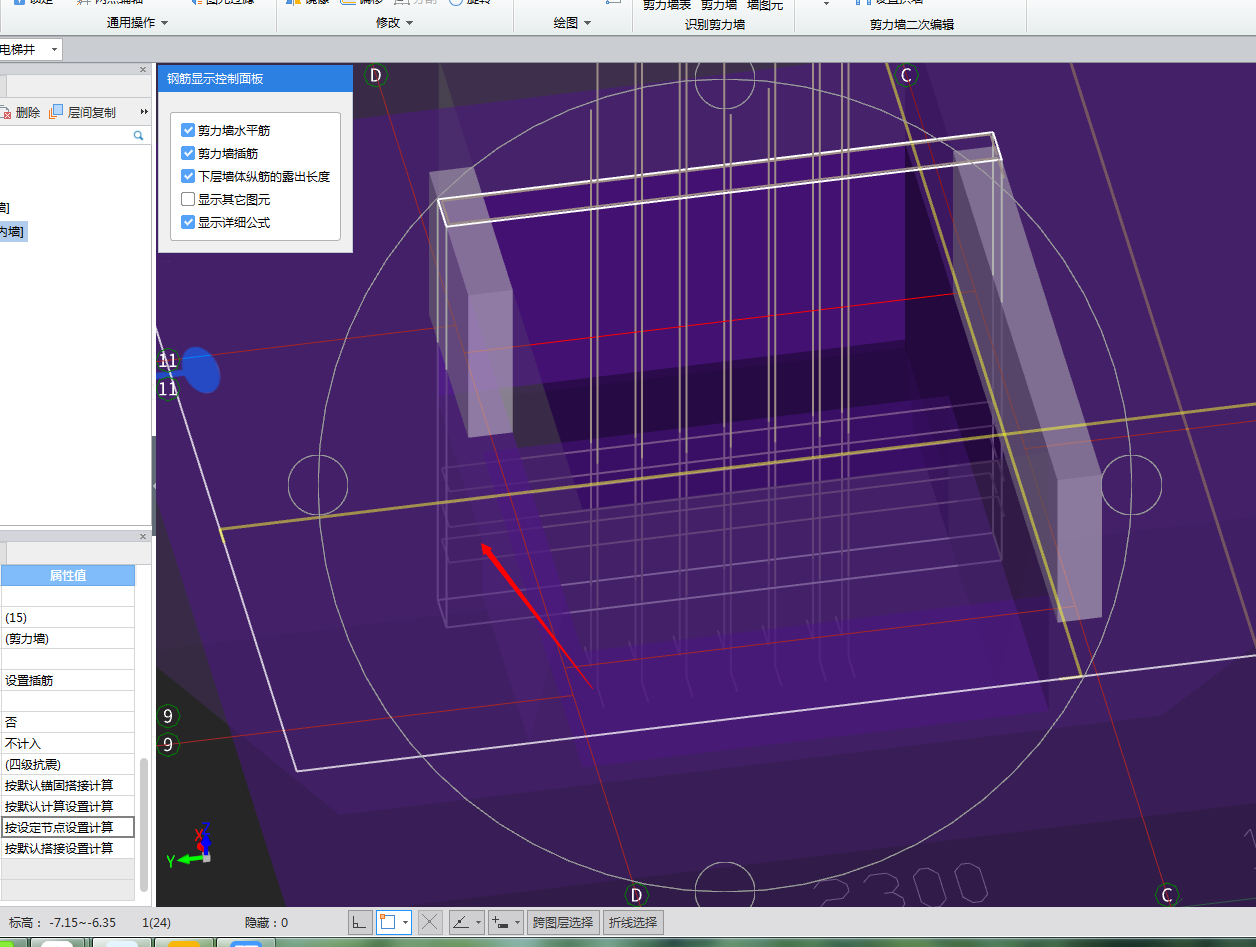Image resolution: width=1256 pixels, height=947 pixels.
Task: Click axis label C at top
Action: (x=907, y=75)
